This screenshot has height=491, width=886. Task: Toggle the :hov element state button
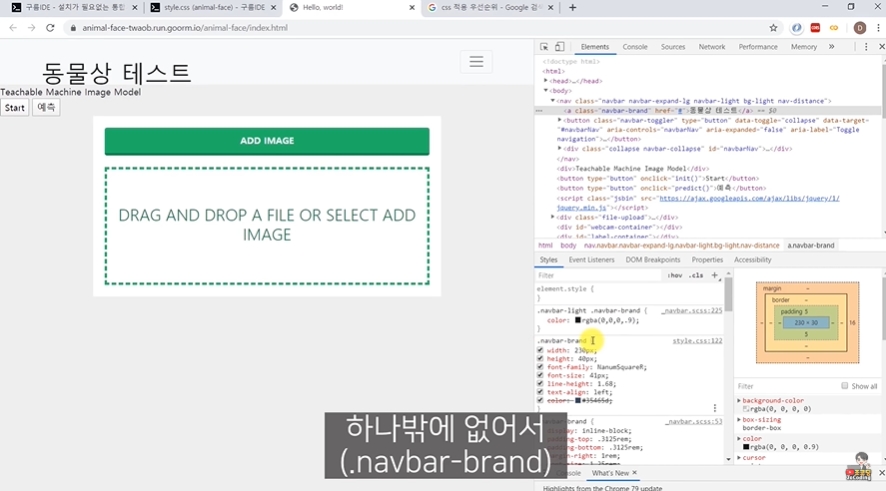pyautogui.click(x=675, y=275)
